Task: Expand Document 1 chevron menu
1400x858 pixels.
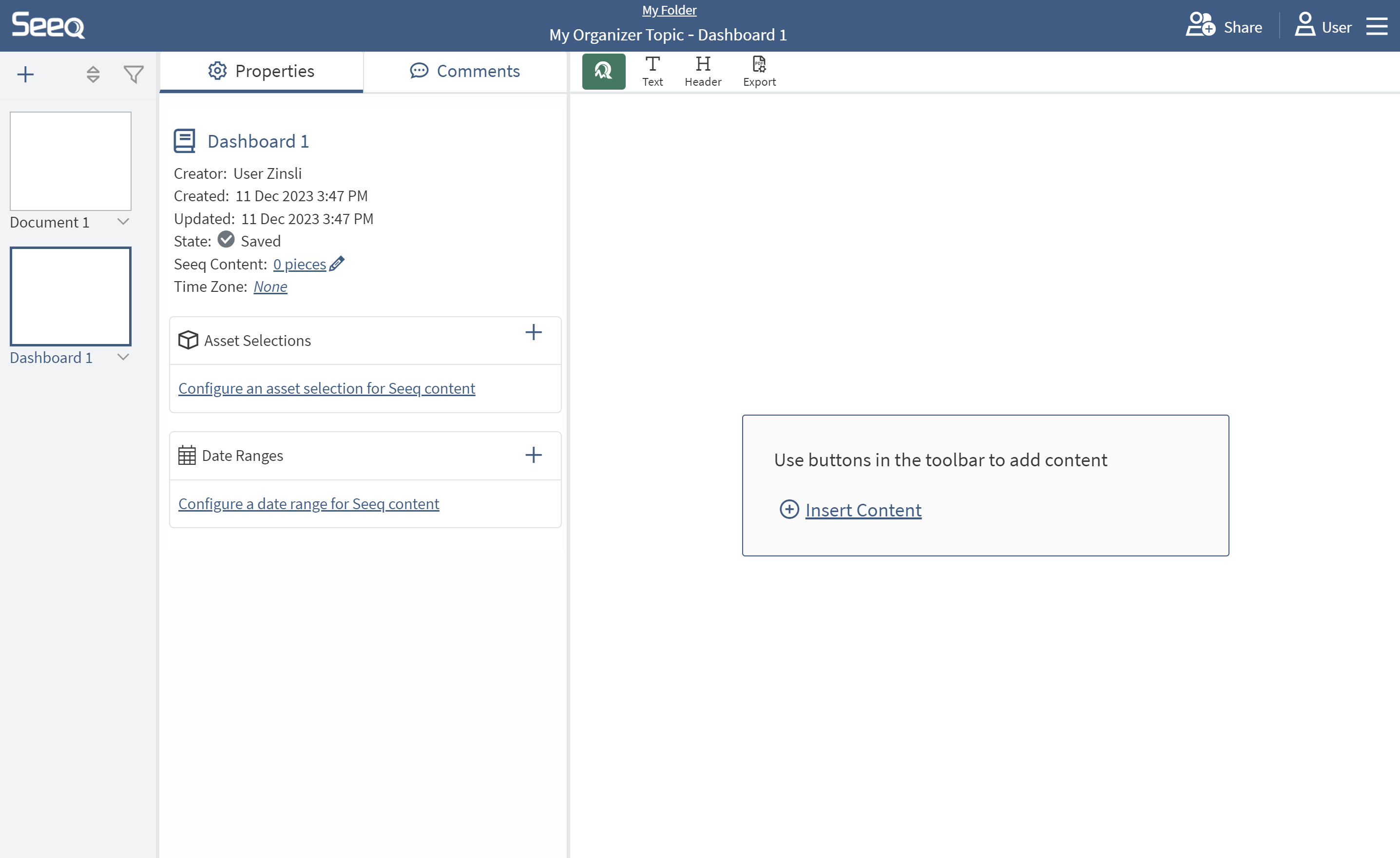Action: (123, 222)
